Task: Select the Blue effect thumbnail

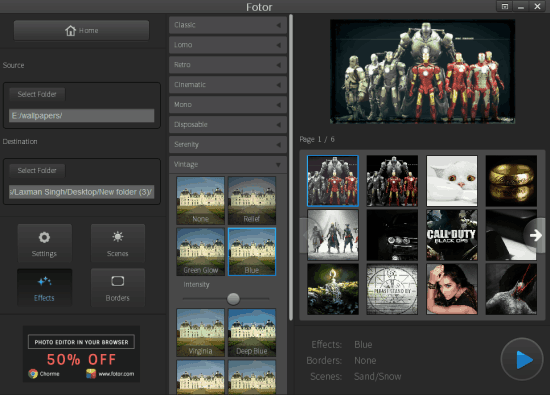Action: (252, 252)
